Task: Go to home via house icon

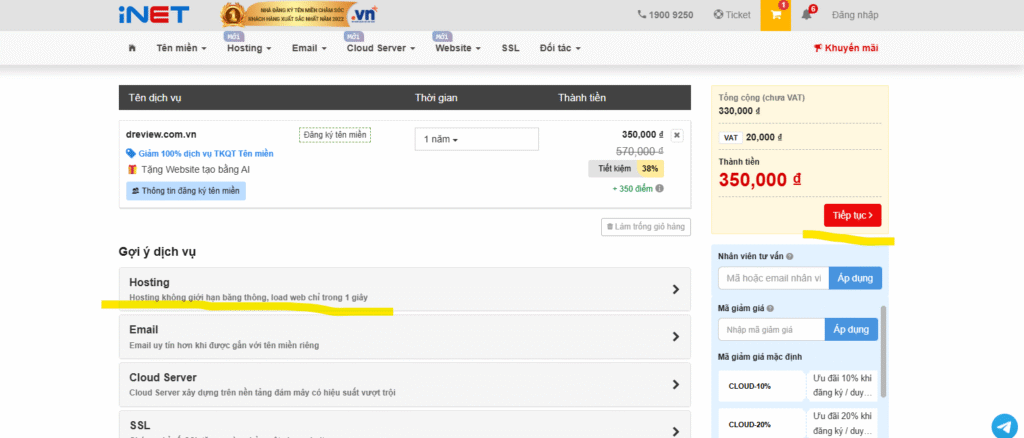Action: (x=133, y=48)
